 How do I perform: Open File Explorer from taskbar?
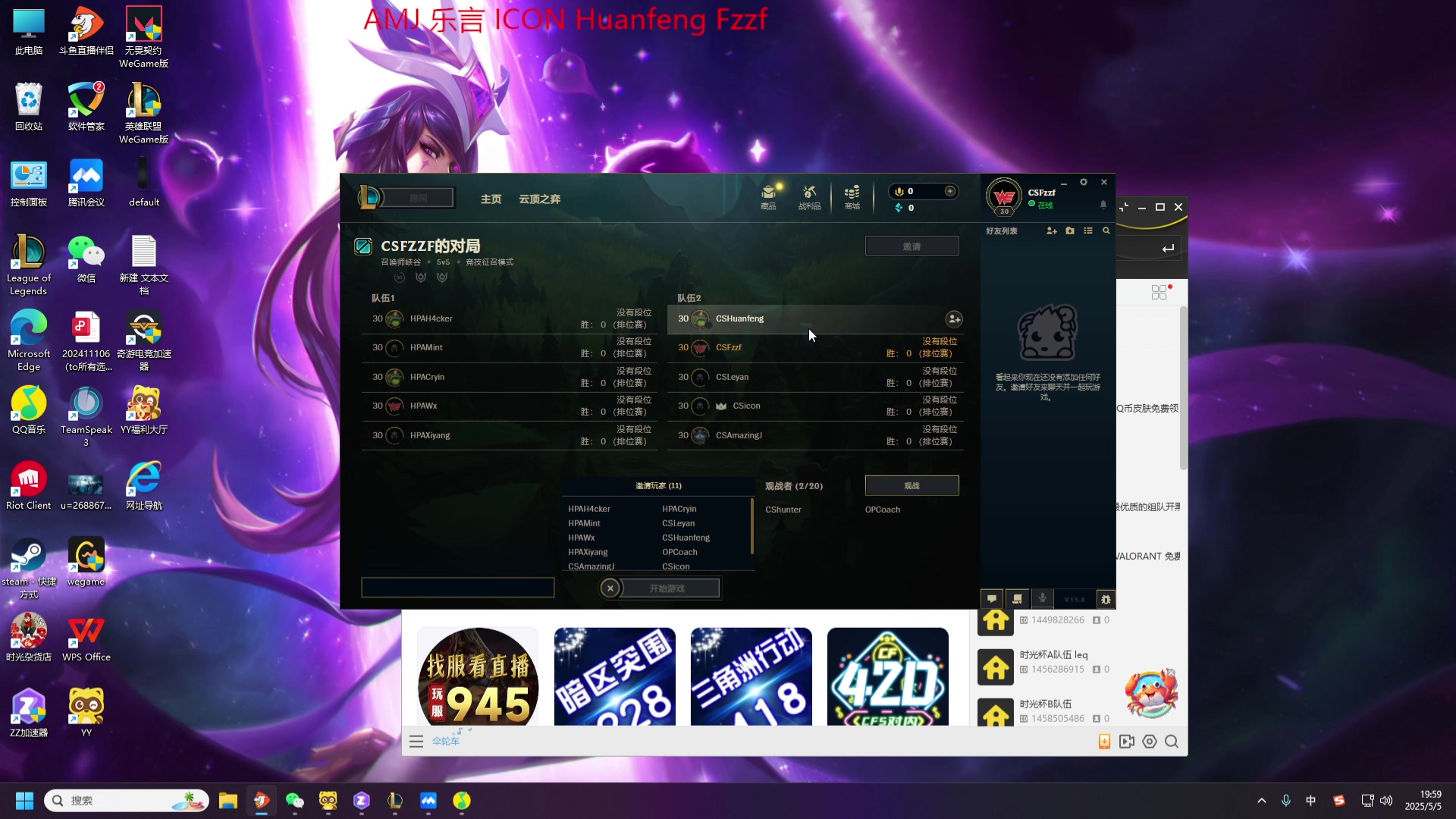pos(228,801)
